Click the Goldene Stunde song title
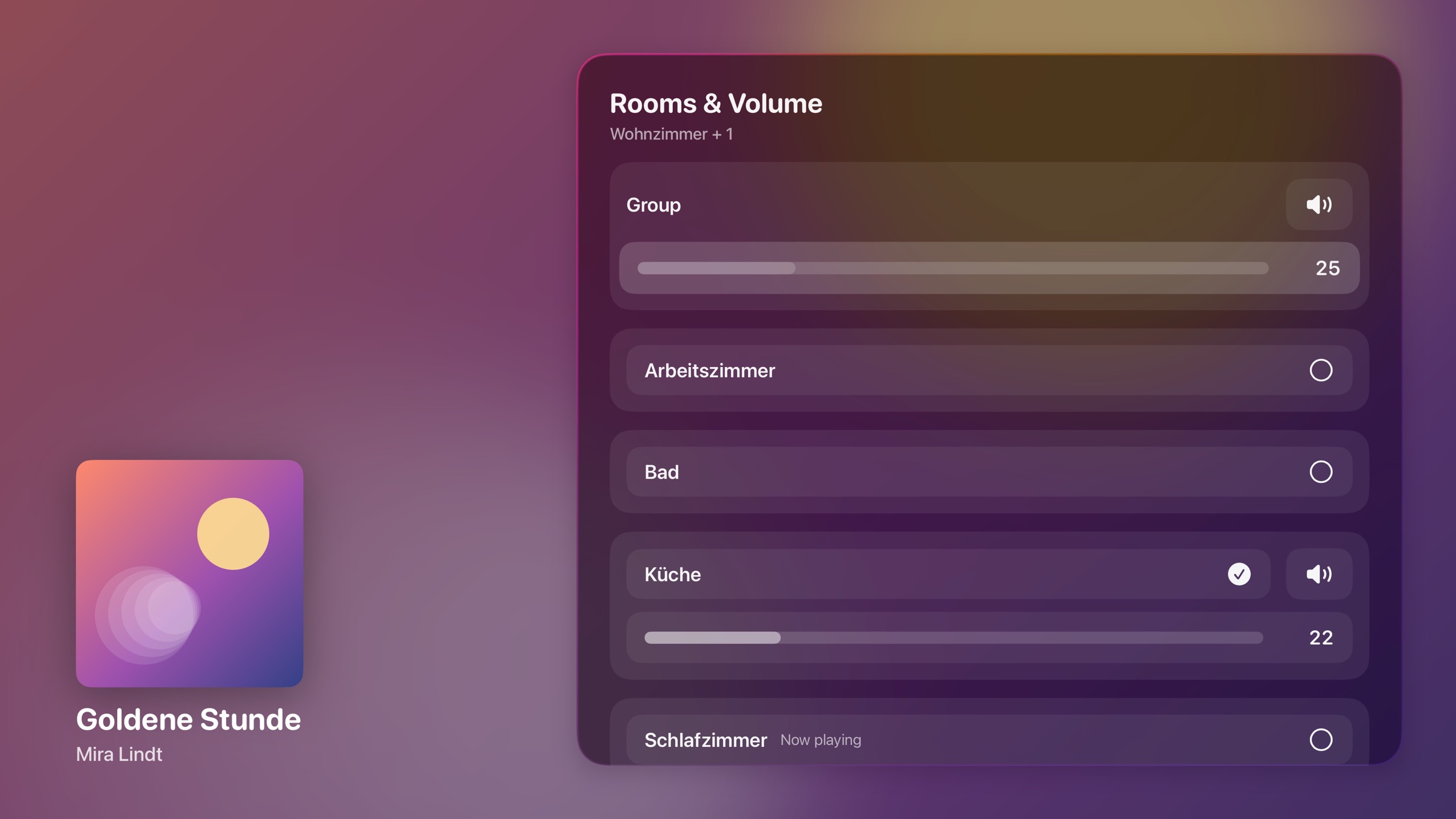Viewport: 1456px width, 819px height. click(188, 720)
